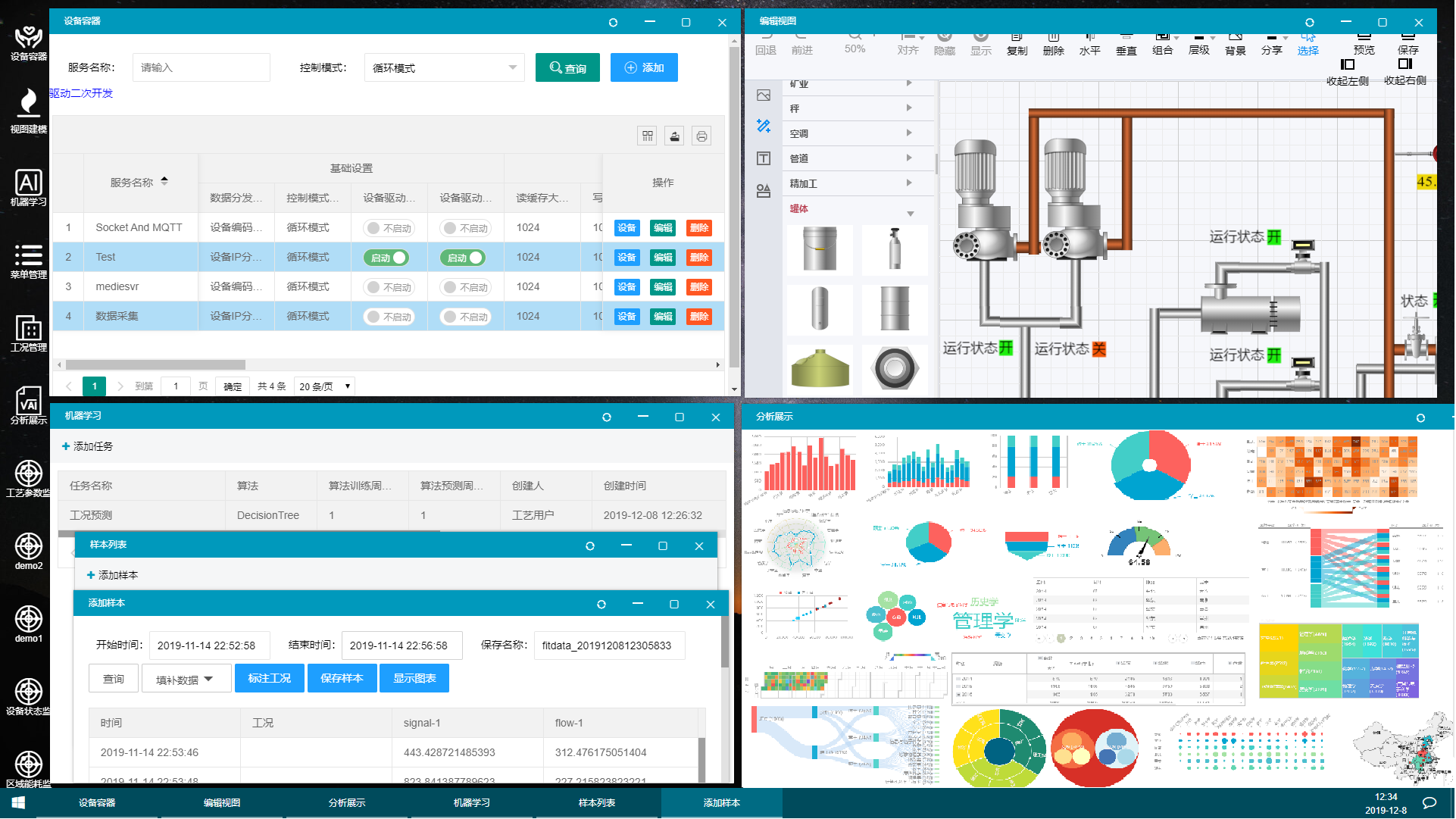This screenshot has width=1456, height=819.
Task: Toggle first 不启动 switch for Socket And MQTT
Action: [389, 228]
